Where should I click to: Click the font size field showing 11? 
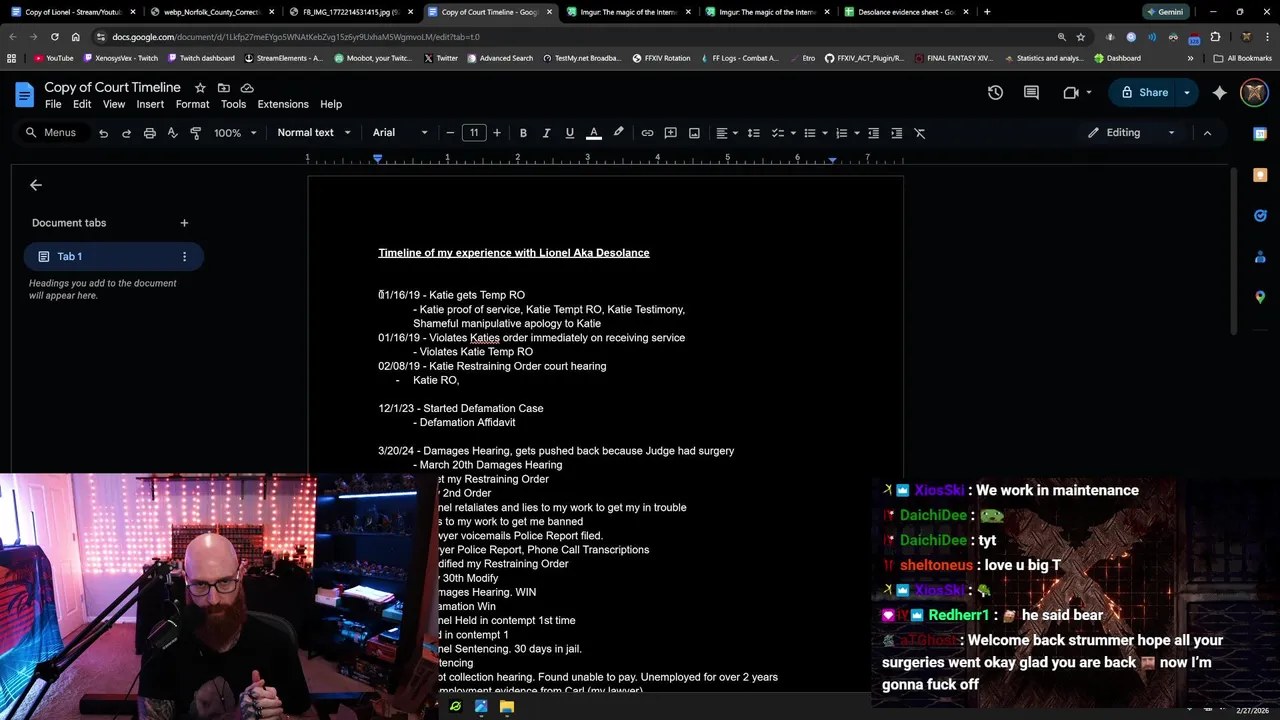tap(474, 133)
